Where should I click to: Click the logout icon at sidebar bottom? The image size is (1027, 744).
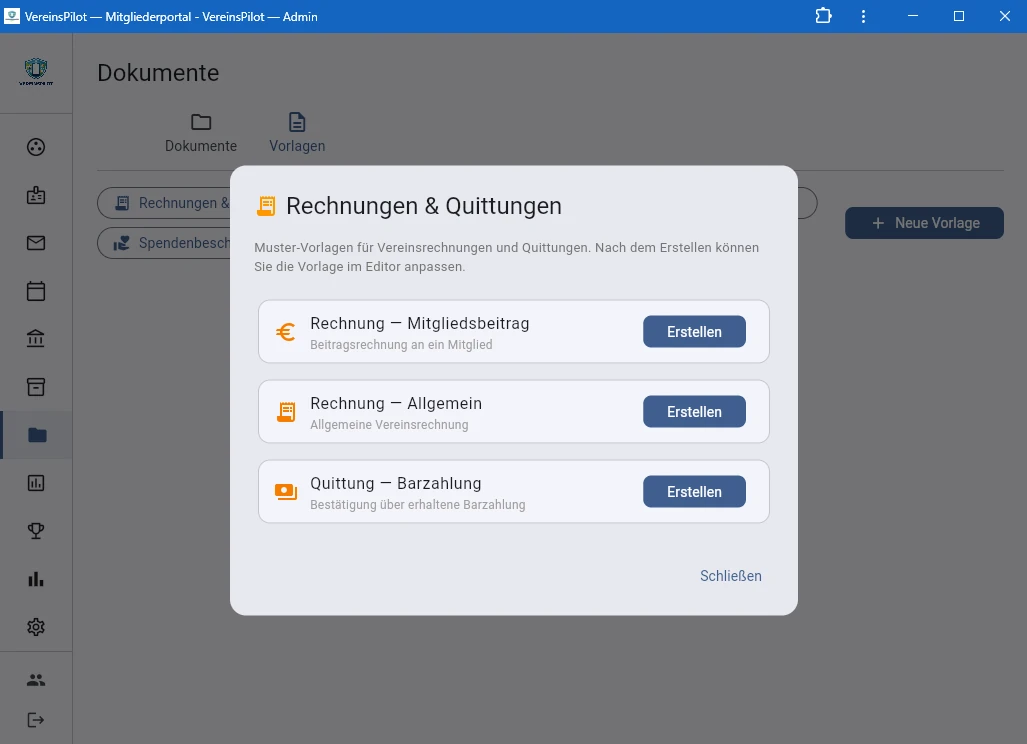(36, 720)
